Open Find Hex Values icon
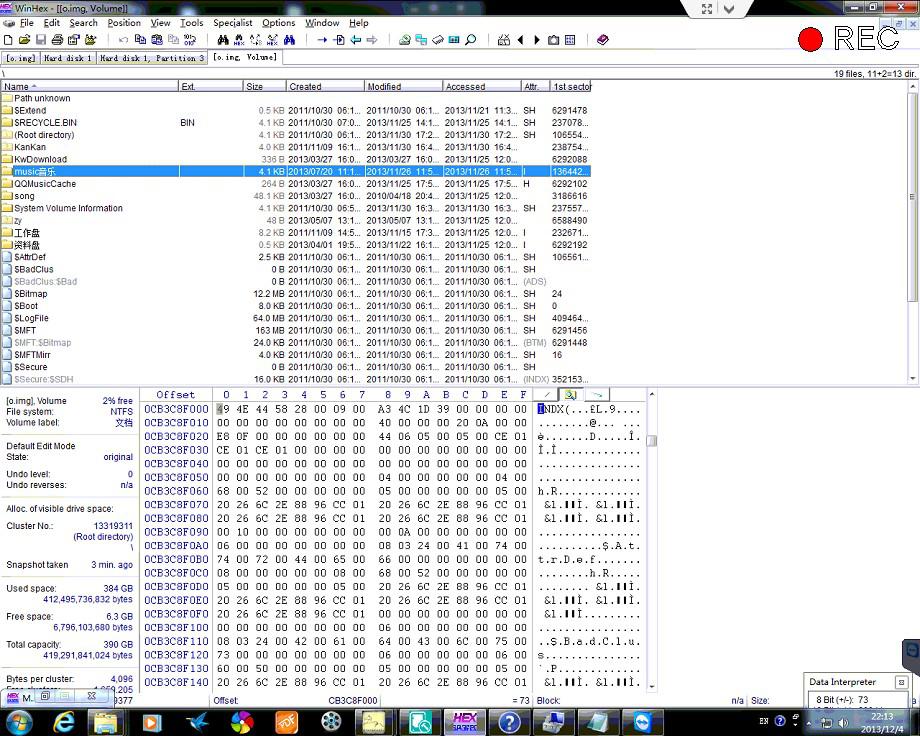 (239, 40)
